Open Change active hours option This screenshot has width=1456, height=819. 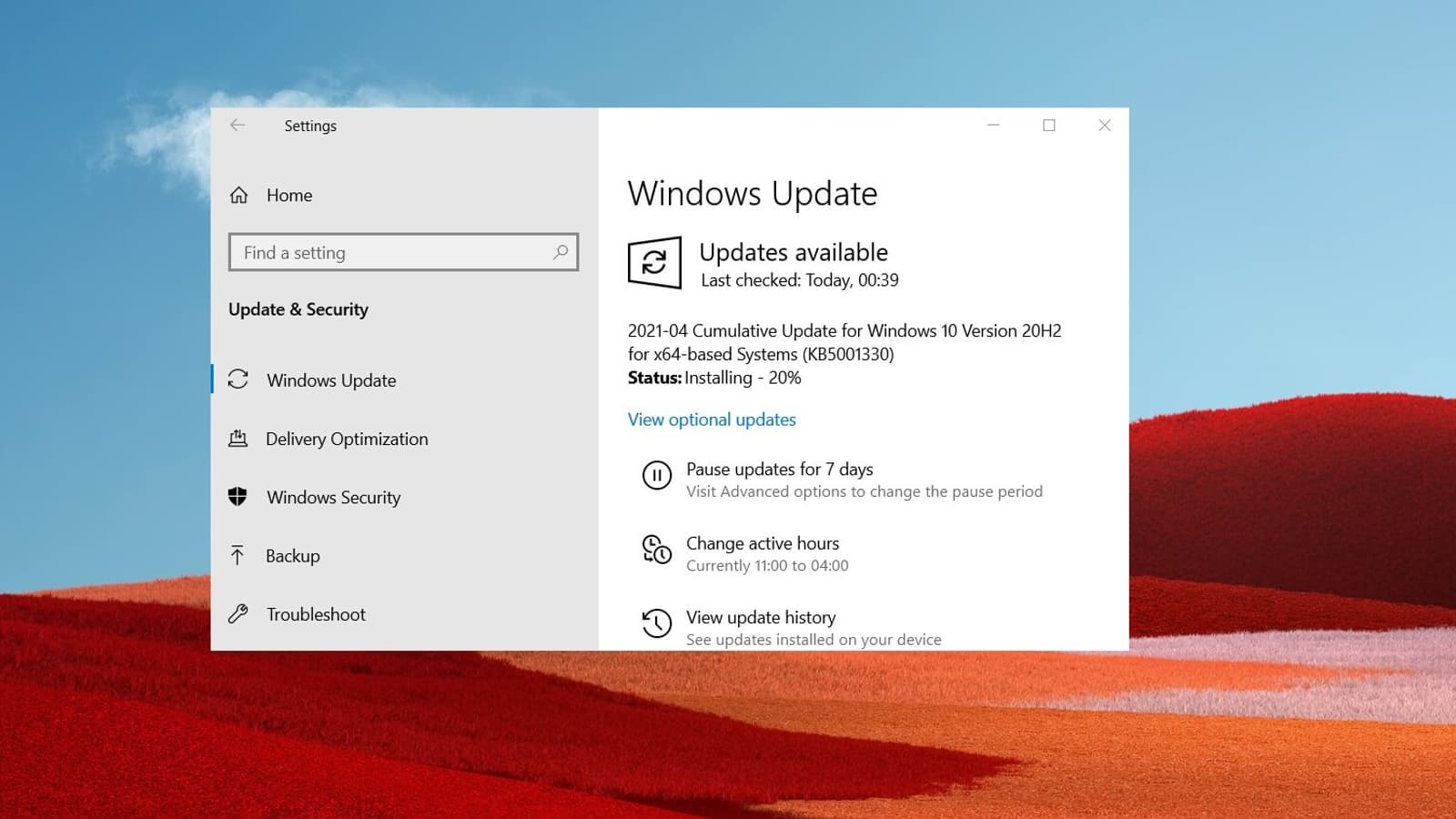763,543
